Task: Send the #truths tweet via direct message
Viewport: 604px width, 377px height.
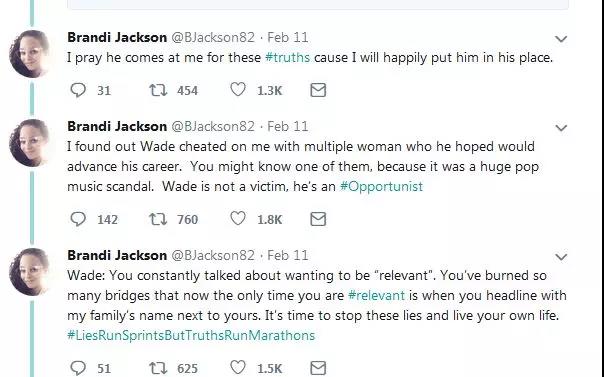Action: click(x=318, y=90)
